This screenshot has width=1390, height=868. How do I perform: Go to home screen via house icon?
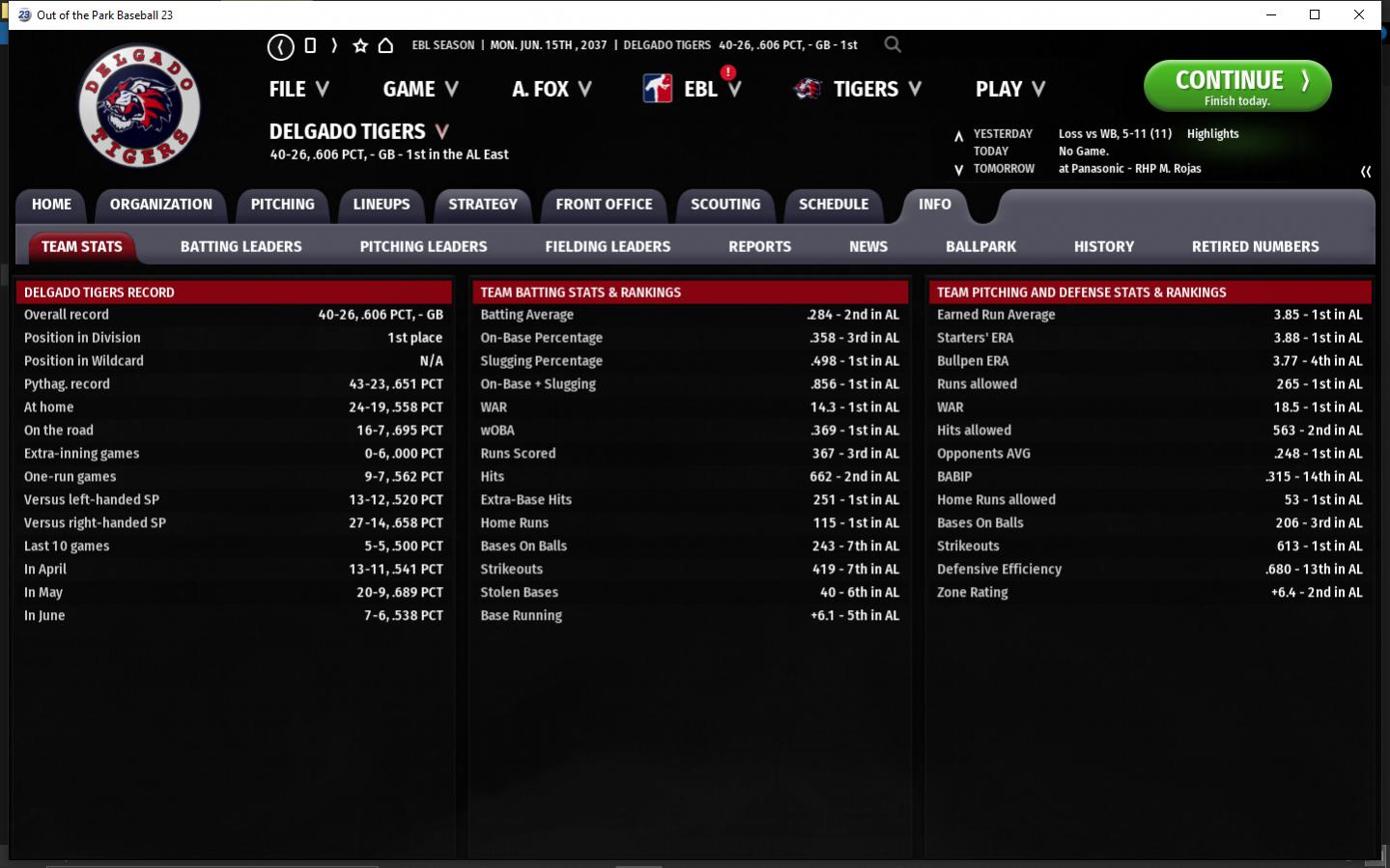coord(385,45)
